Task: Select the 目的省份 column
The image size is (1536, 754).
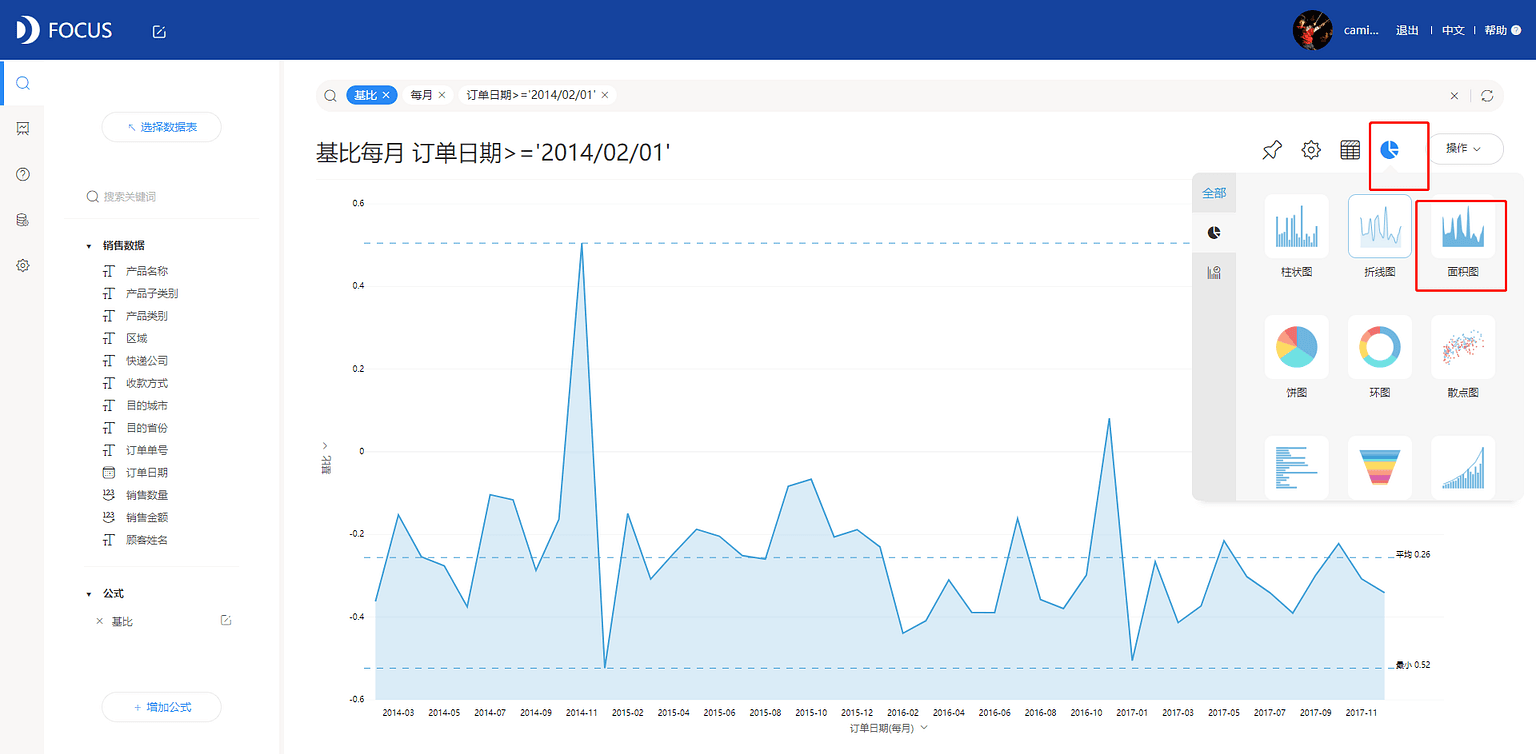Action: (147, 428)
